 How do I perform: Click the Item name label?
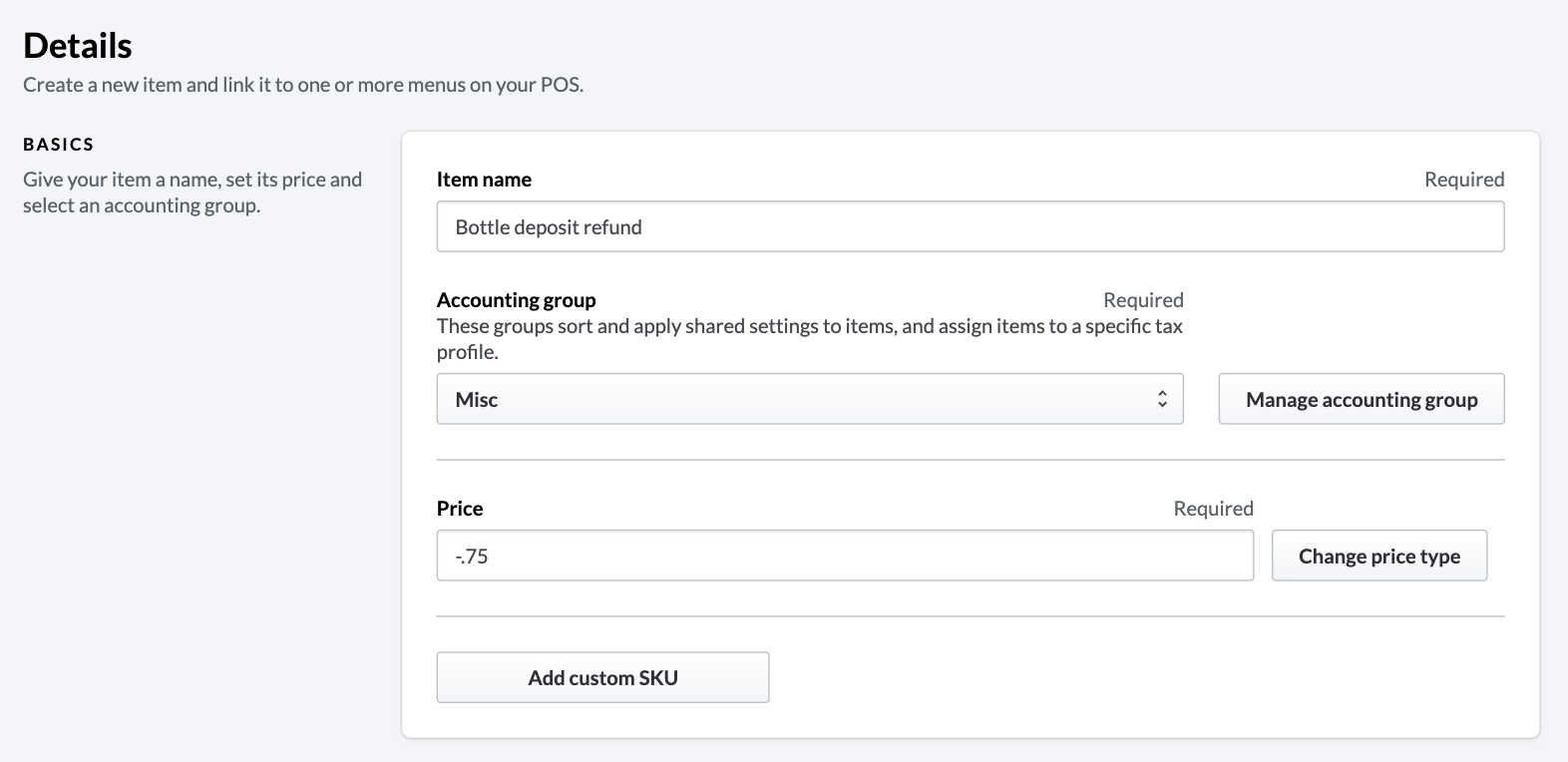point(484,180)
